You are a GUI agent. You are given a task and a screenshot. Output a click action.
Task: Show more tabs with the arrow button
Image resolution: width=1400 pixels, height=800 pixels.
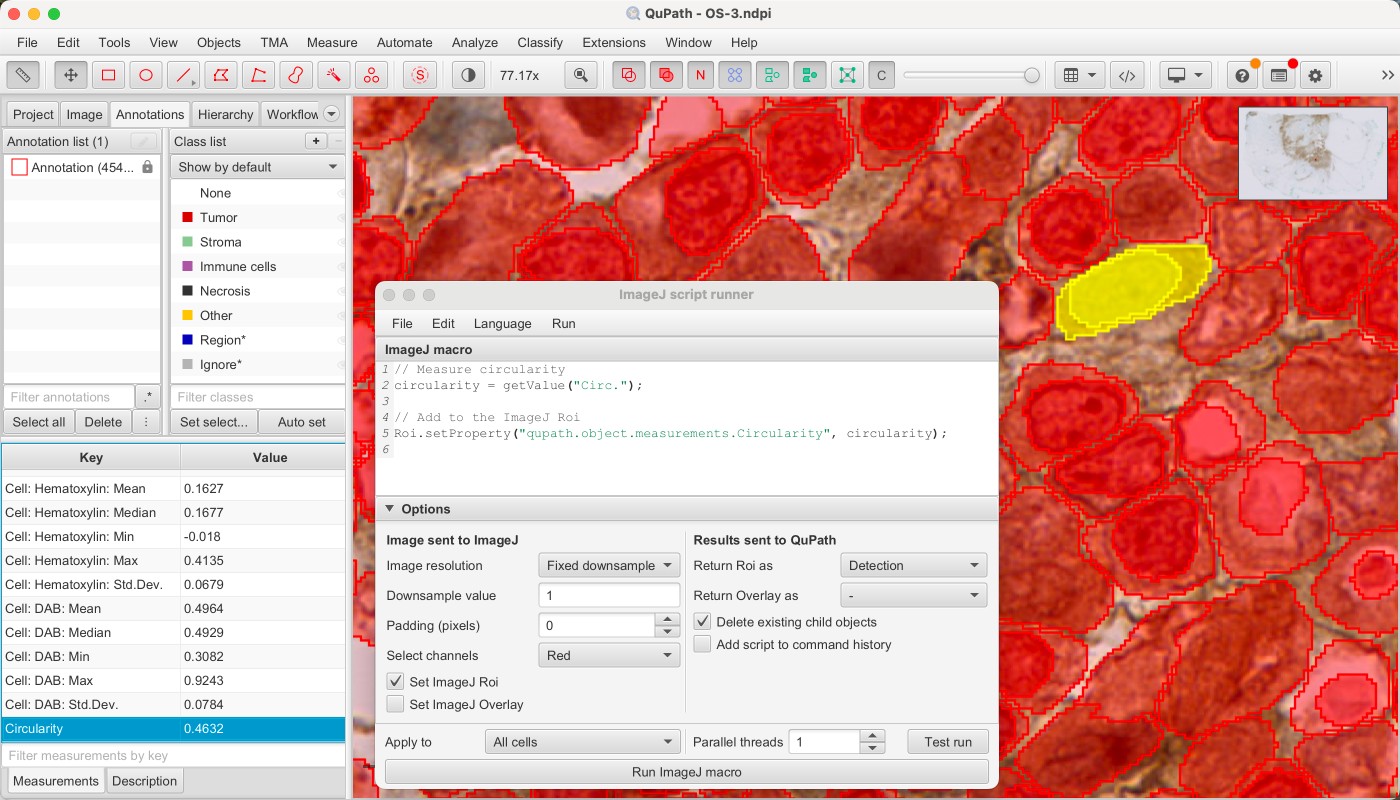pos(332,114)
